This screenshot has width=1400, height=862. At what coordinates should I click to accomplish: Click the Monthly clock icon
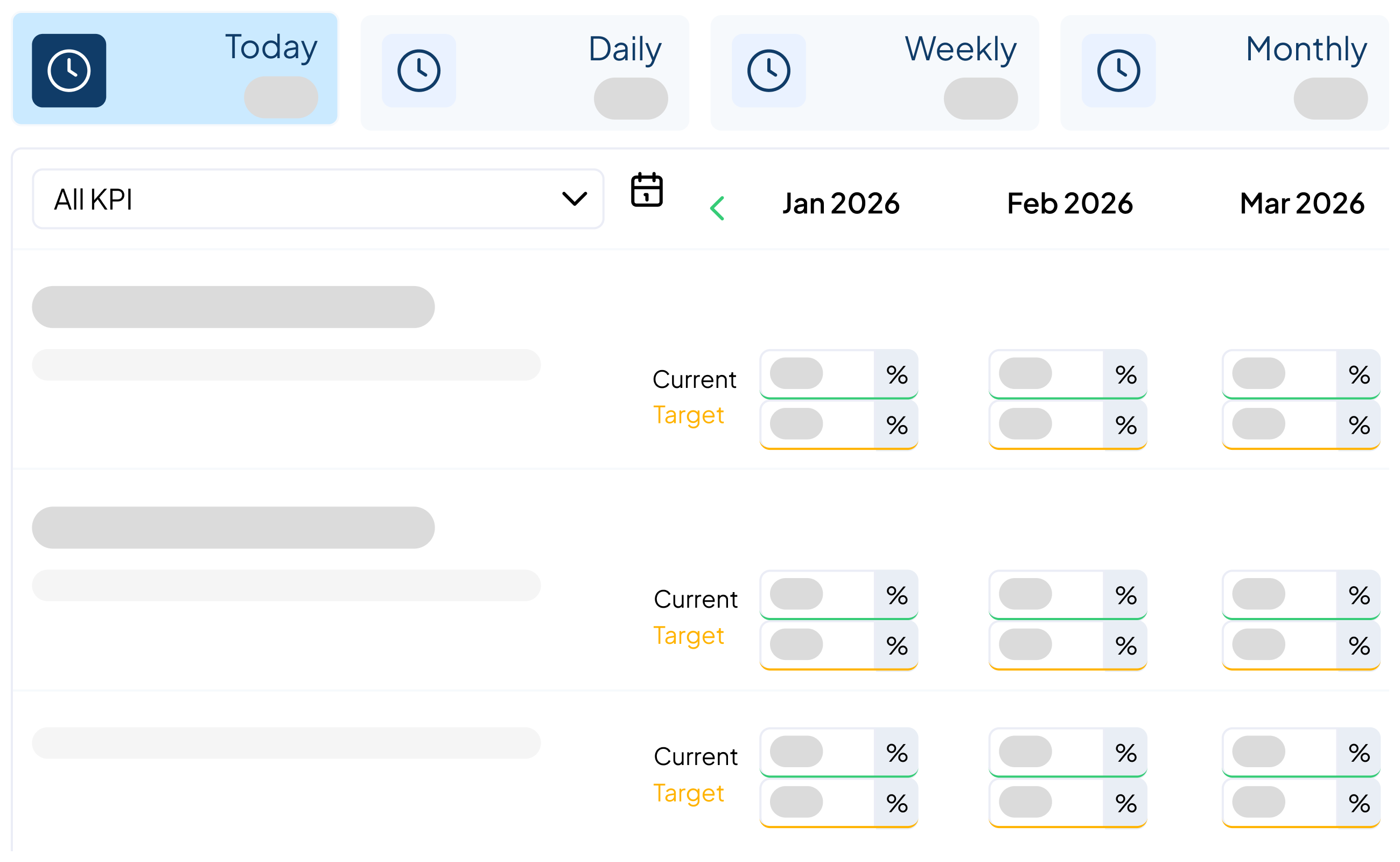[1118, 71]
